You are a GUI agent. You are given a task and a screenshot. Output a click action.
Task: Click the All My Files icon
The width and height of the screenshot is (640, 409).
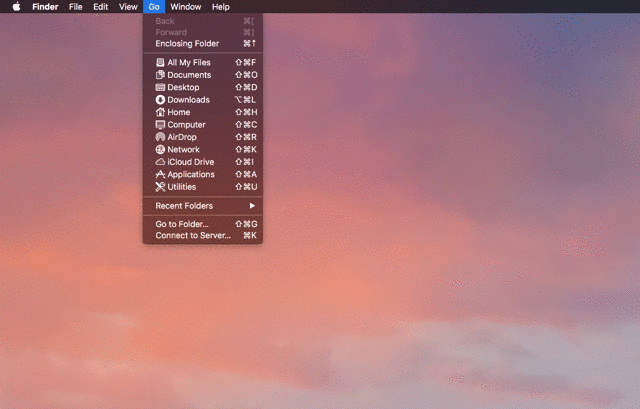point(160,62)
